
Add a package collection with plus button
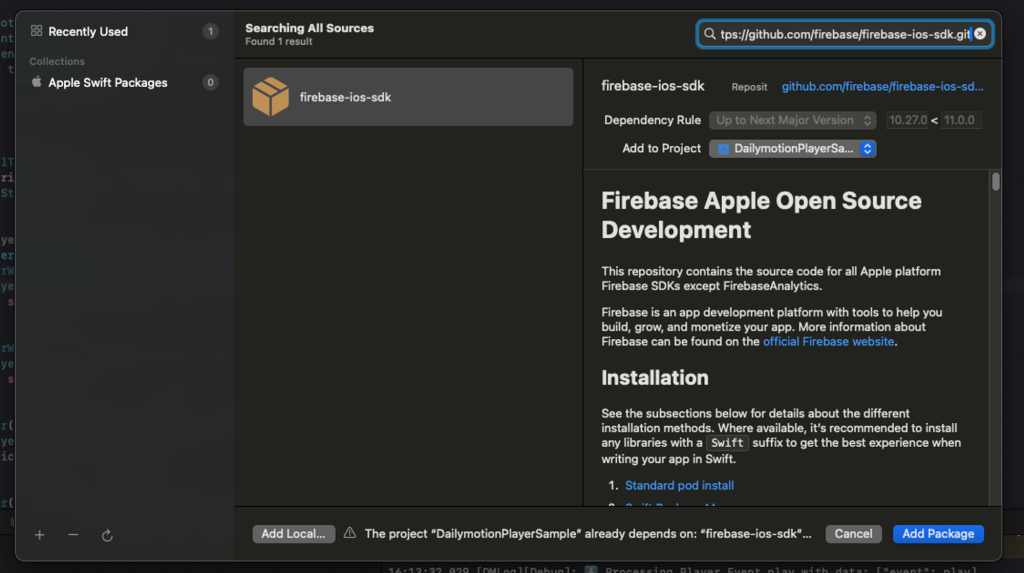[x=39, y=535]
